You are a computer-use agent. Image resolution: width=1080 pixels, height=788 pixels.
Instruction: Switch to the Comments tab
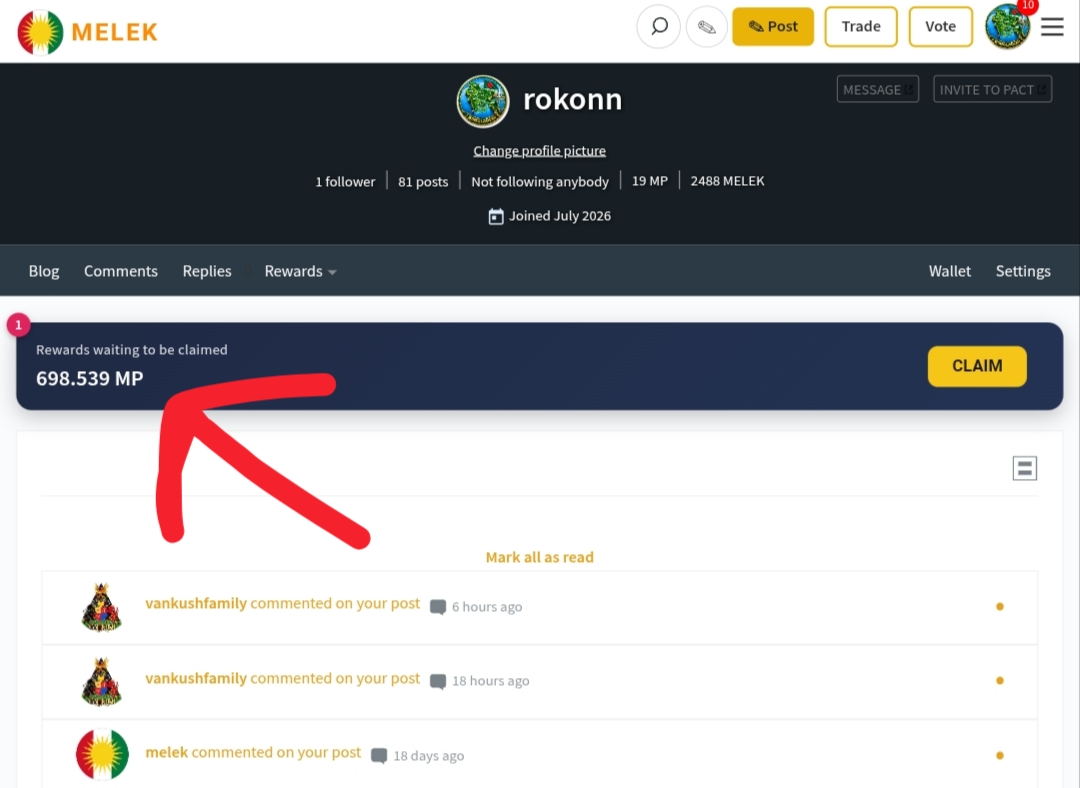(121, 271)
